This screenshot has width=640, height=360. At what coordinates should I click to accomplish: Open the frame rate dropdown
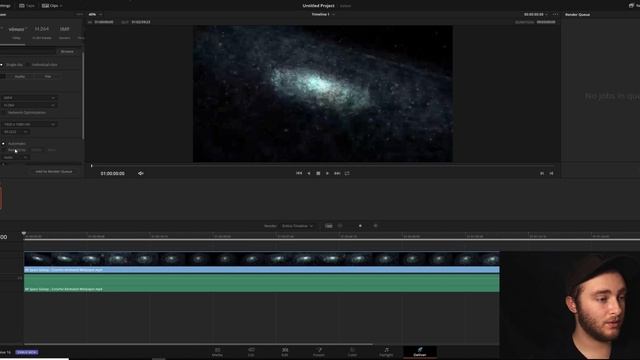[16, 132]
